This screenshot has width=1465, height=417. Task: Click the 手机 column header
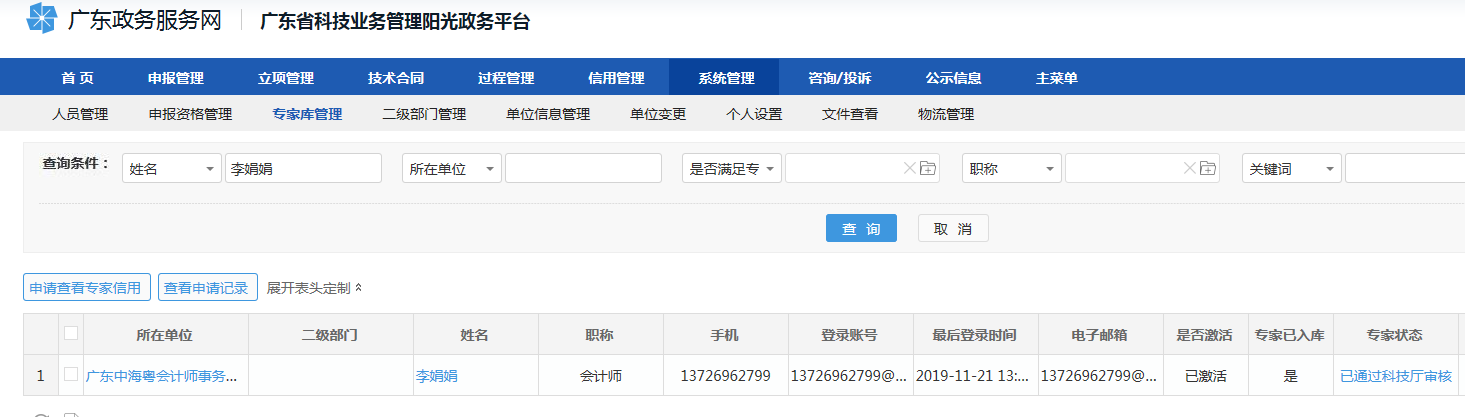(725, 334)
